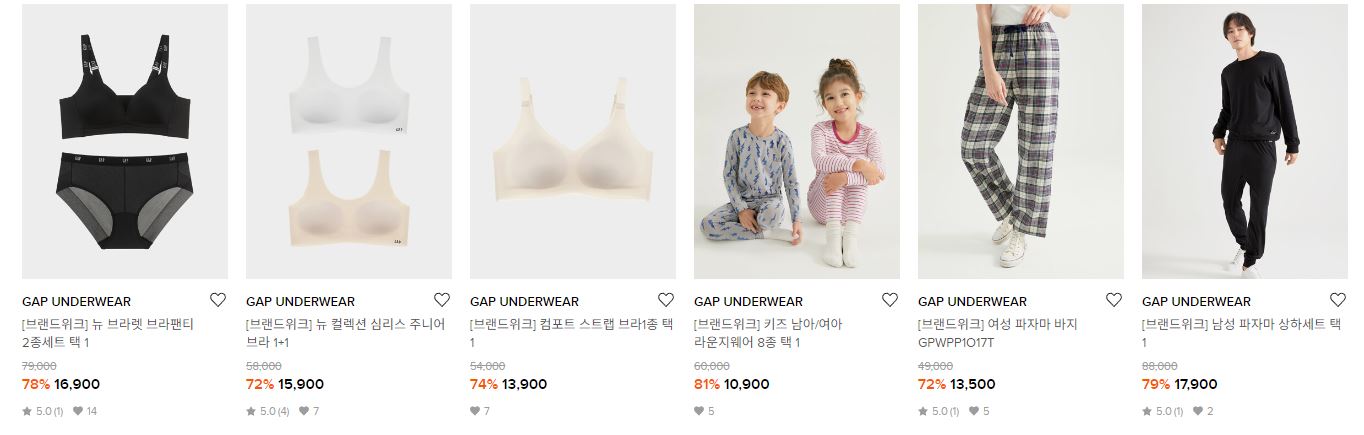The image size is (1364, 435).
Task: Click star rating 5.0(4) under junior bra
Action: 267,411
